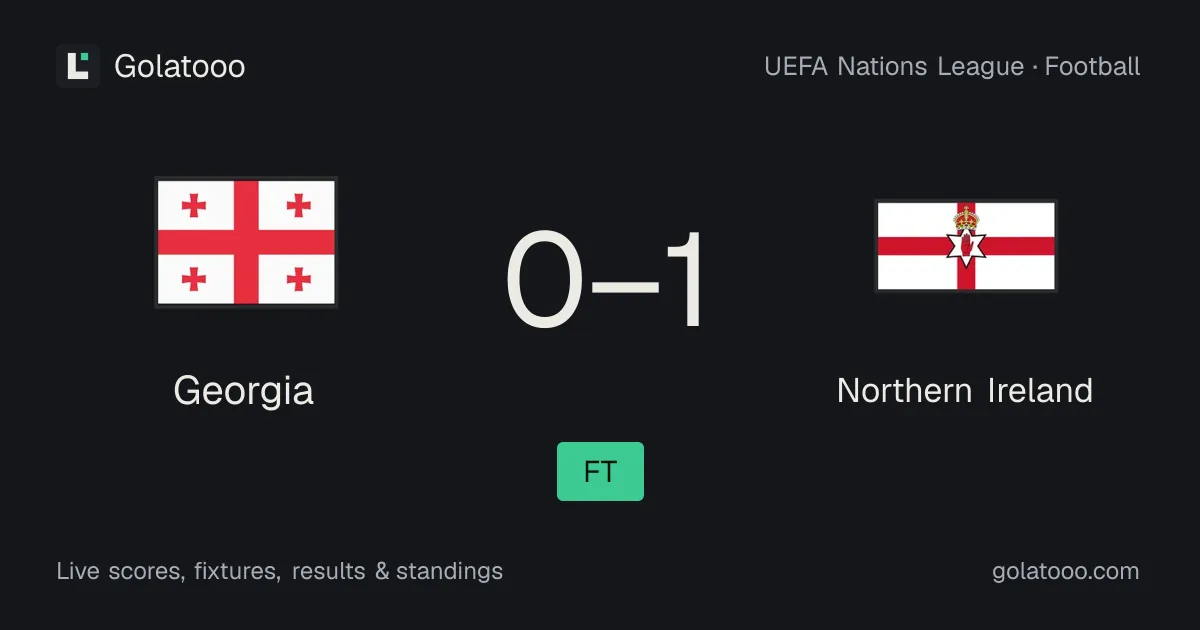Select the Northern Ireland team name
This screenshot has width=1200, height=630.
[x=965, y=390]
